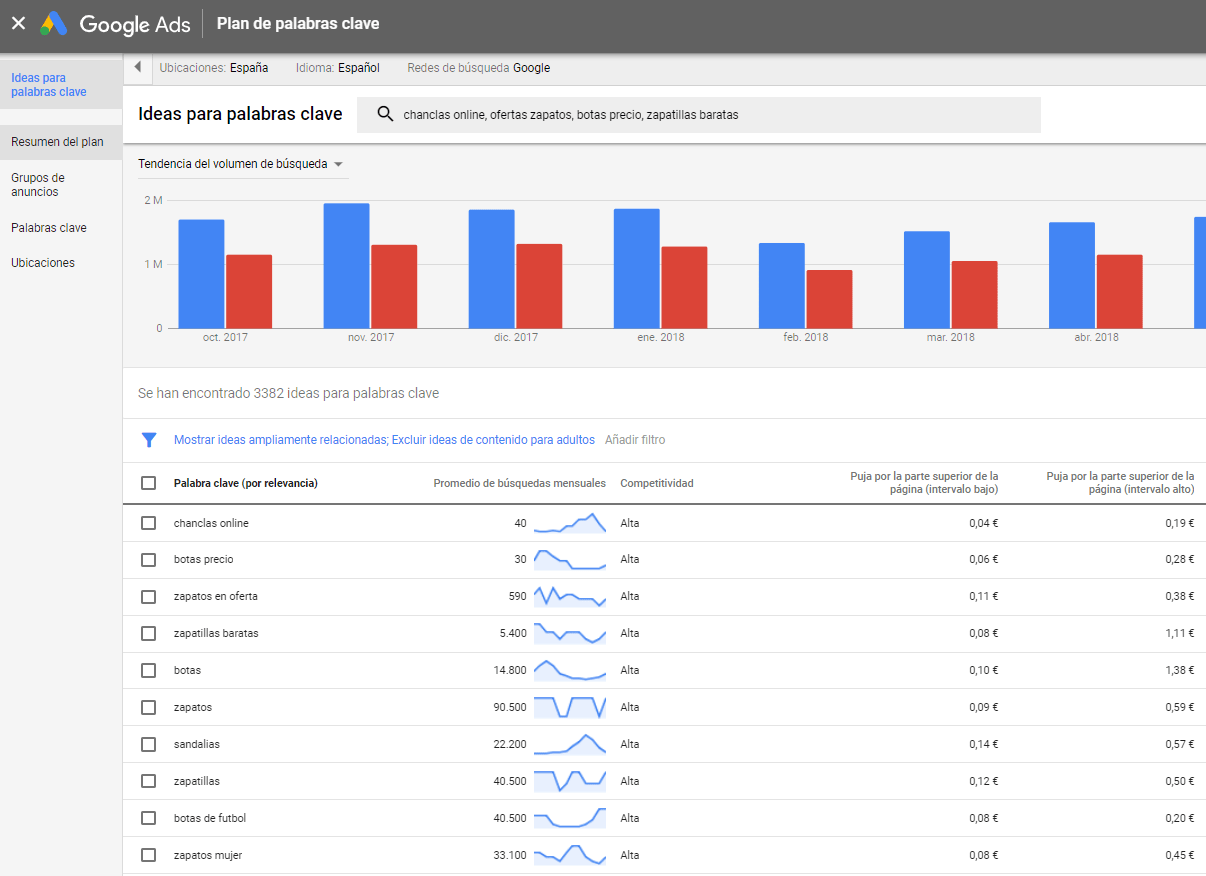The width and height of the screenshot is (1206, 876).
Task: Click the blue filter funnel icon
Action: coord(149,440)
